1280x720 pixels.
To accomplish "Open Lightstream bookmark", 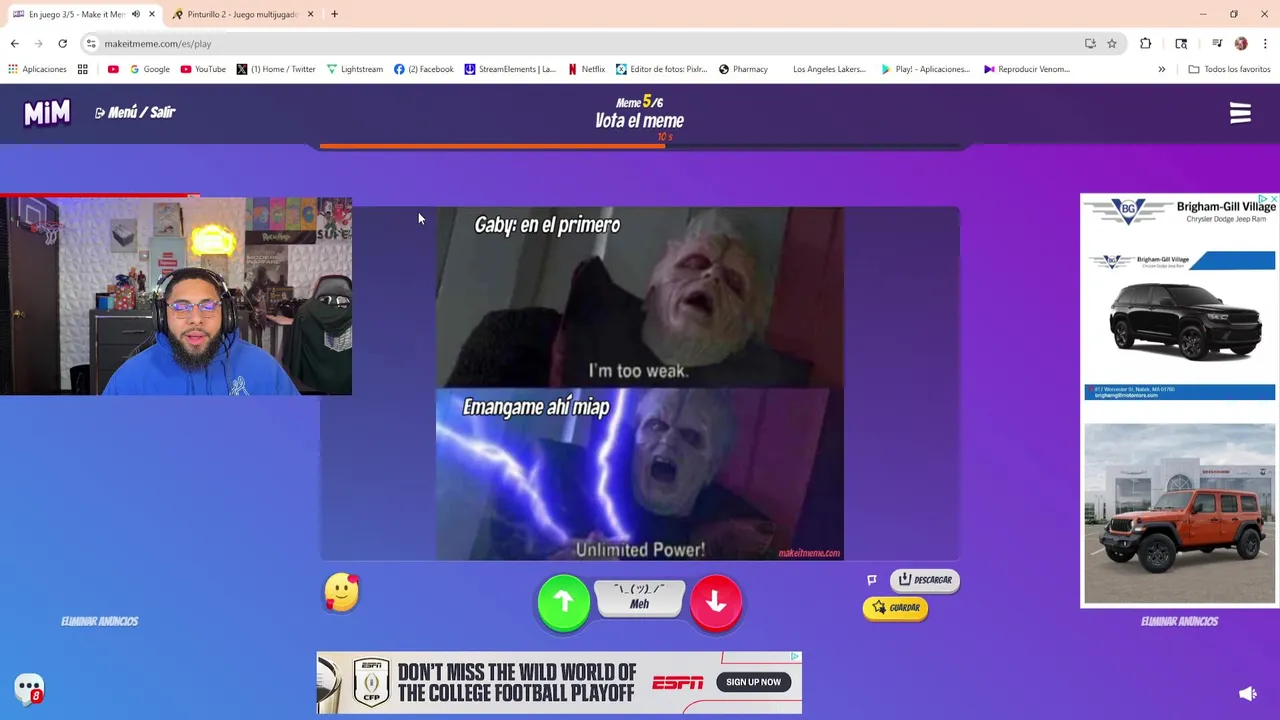I will [x=355, y=69].
